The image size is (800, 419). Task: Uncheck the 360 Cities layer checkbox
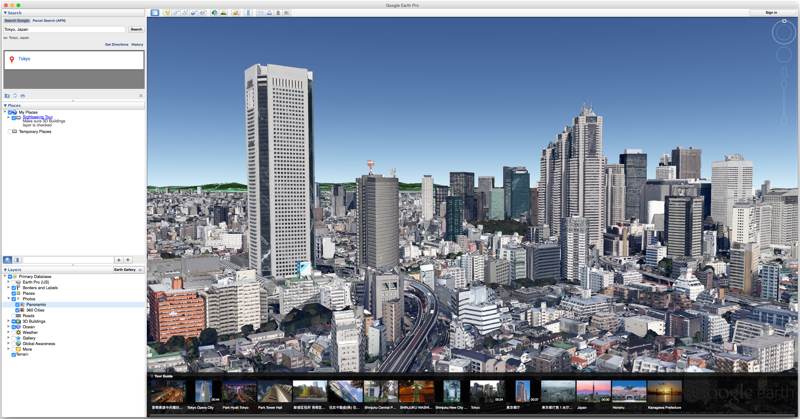pyautogui.click(x=17, y=310)
